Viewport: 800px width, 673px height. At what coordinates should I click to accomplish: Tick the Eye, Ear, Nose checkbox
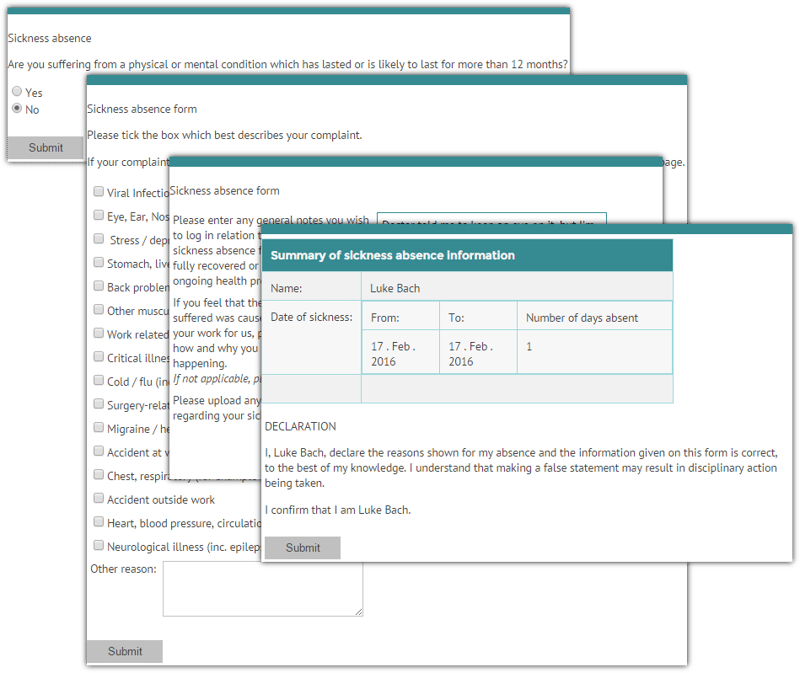[98, 215]
